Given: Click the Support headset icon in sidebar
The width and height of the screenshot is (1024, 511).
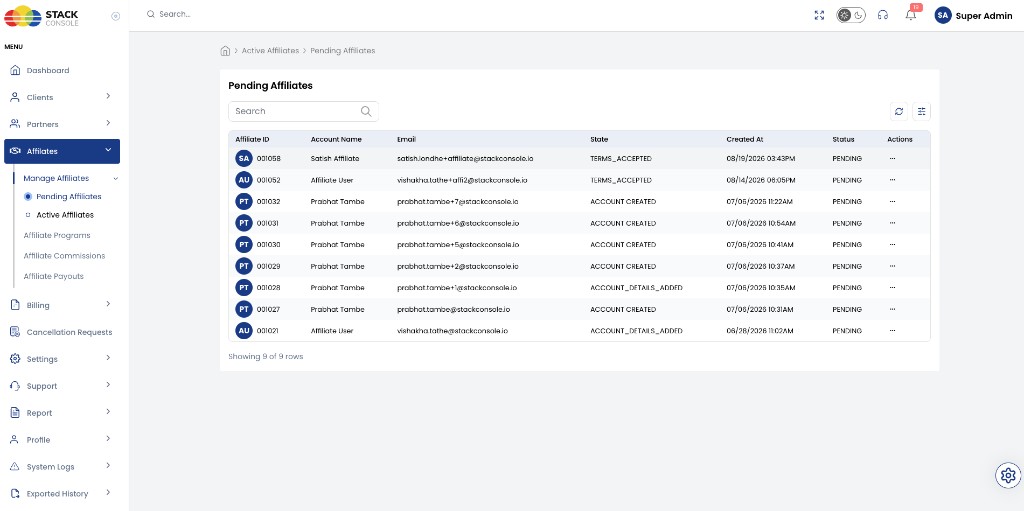Looking at the screenshot, I should [x=15, y=386].
